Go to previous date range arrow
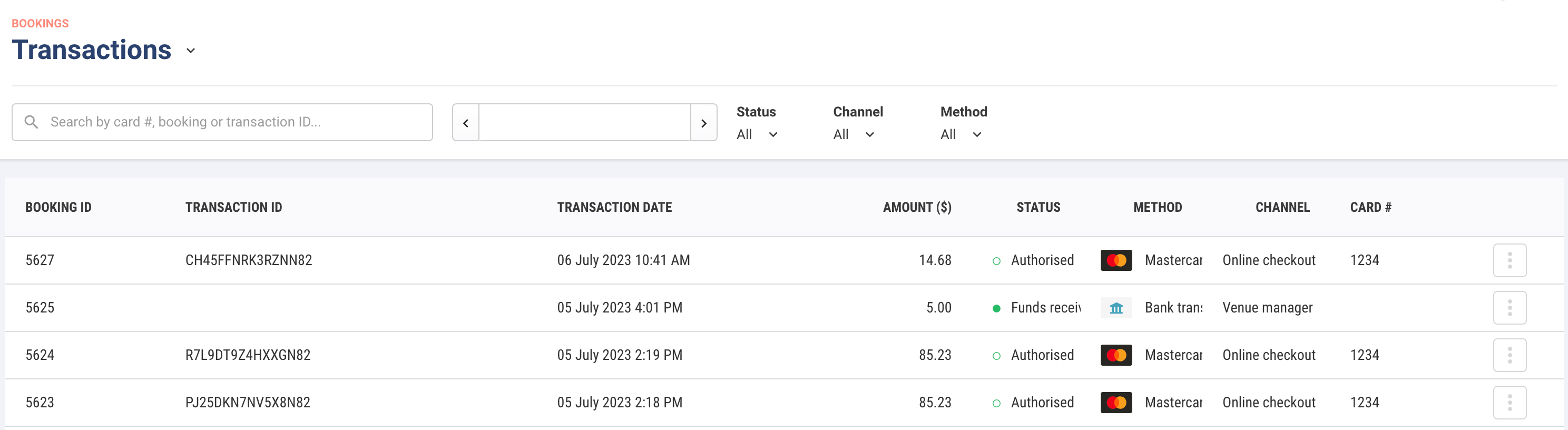The image size is (1568, 430). point(466,122)
